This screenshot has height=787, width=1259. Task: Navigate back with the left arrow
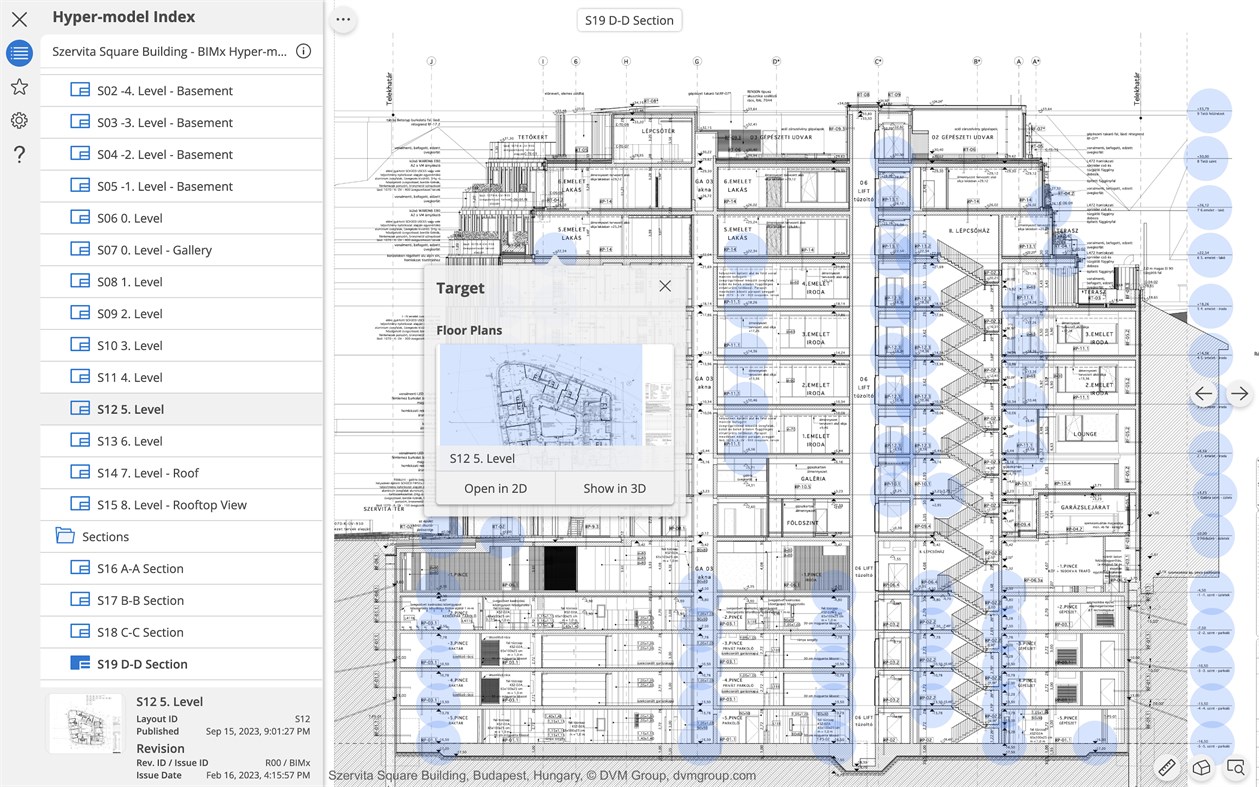coord(1204,394)
